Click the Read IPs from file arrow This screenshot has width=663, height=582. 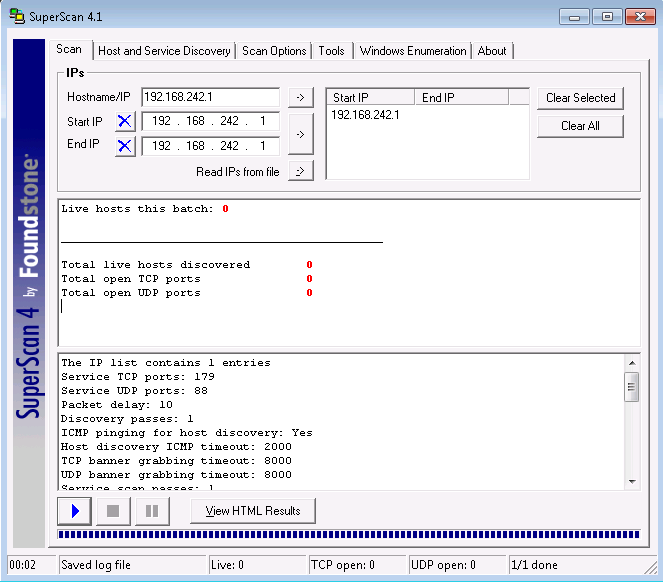click(x=300, y=171)
